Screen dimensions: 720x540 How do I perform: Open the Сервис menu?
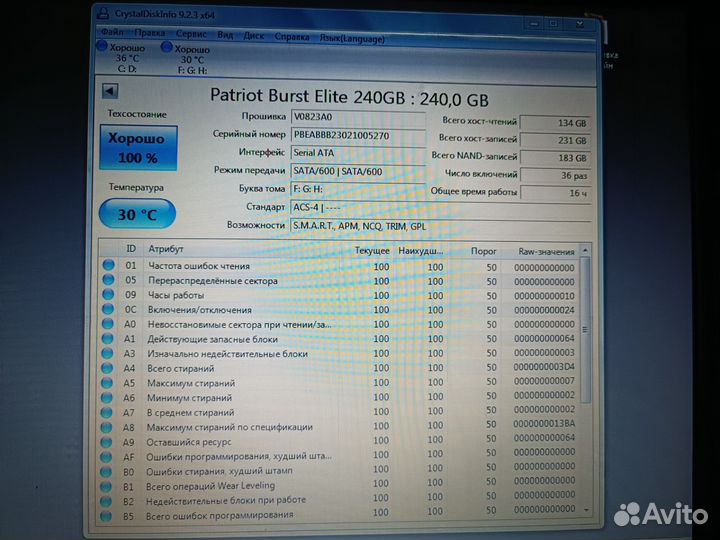(x=191, y=34)
